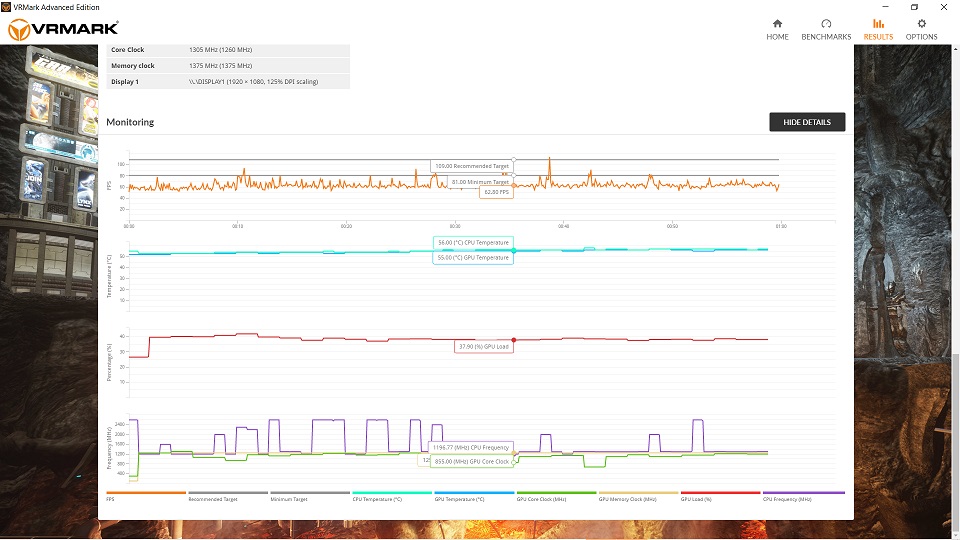The image size is (960, 540).
Task: Click the 62.30 FPS tooltip label
Action: tap(496, 192)
